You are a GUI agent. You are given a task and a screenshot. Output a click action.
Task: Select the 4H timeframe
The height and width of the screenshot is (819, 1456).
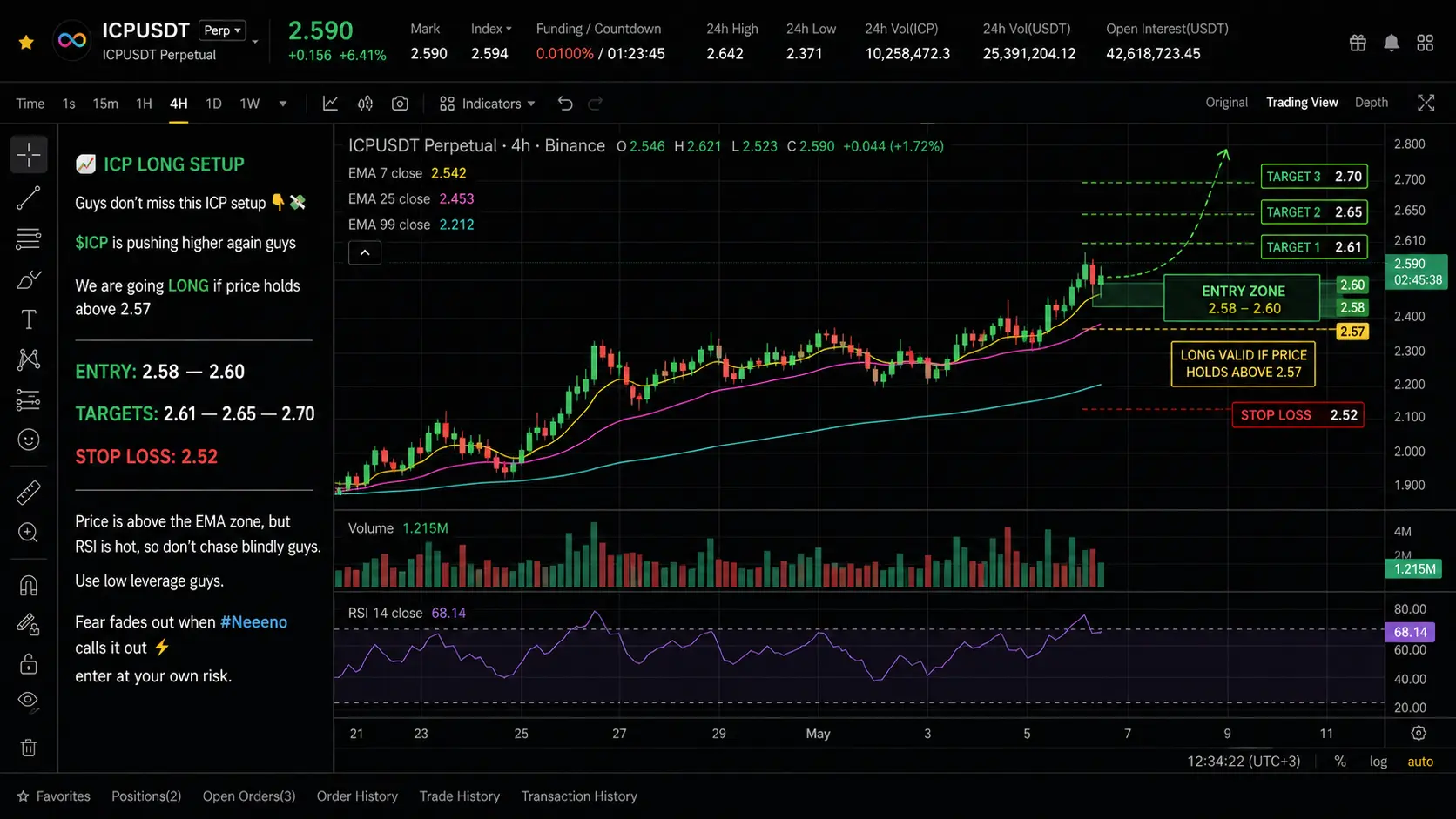(179, 104)
